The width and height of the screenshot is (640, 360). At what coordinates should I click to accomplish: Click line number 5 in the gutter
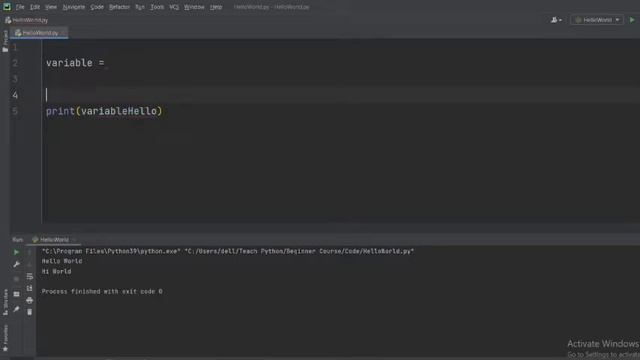point(15,111)
